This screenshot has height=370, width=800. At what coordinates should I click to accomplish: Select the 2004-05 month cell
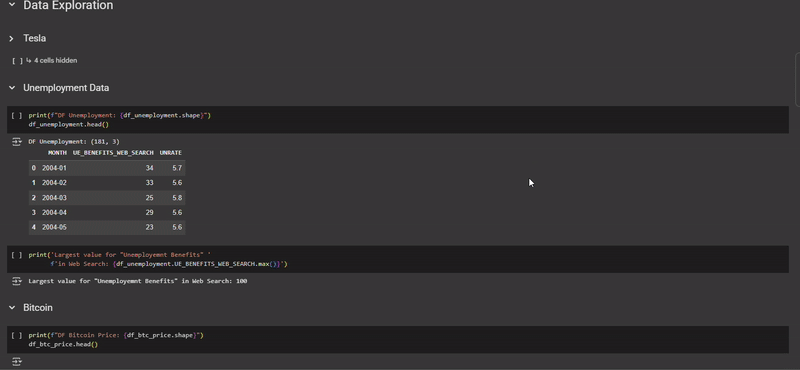point(54,227)
